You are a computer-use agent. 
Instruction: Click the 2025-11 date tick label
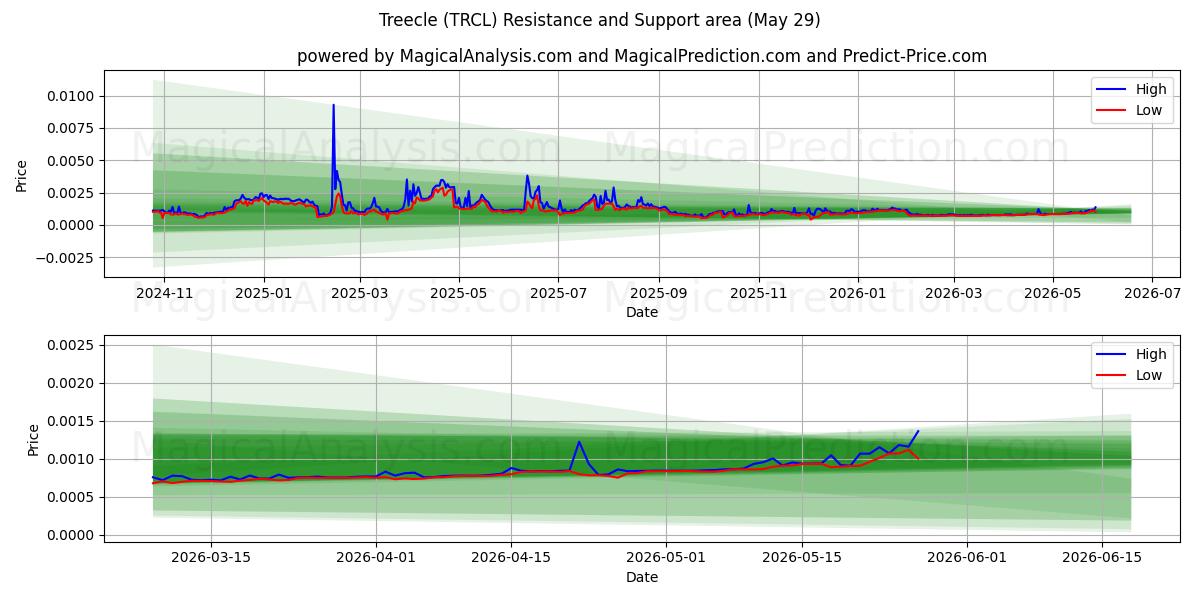(x=759, y=292)
